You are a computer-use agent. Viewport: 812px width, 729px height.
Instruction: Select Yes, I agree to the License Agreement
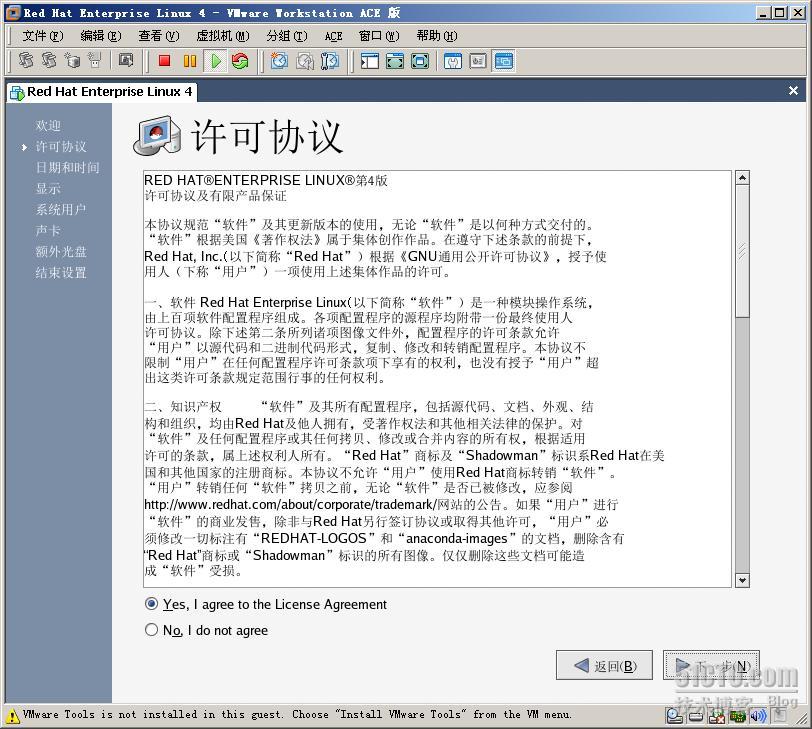(x=266, y=604)
